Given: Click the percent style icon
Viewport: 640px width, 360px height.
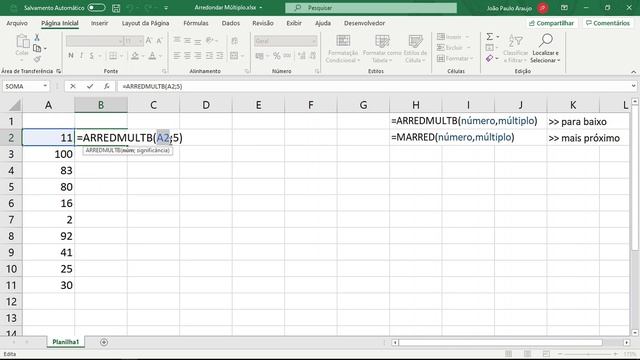Looking at the screenshot, I should [x=277, y=56].
